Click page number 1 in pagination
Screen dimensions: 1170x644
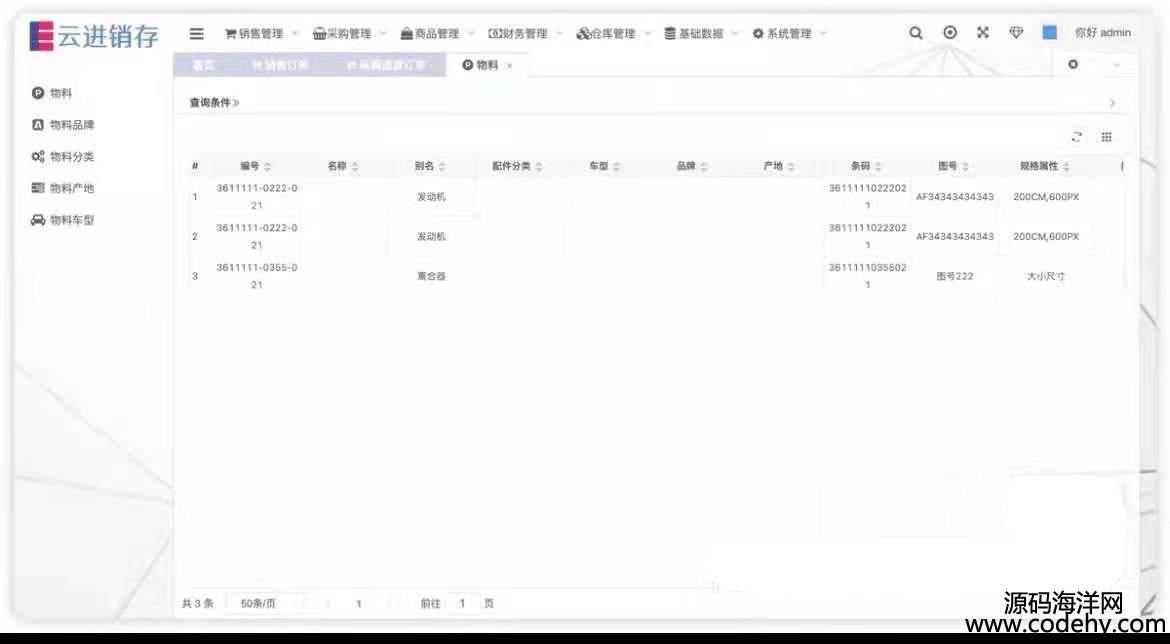[x=359, y=603]
